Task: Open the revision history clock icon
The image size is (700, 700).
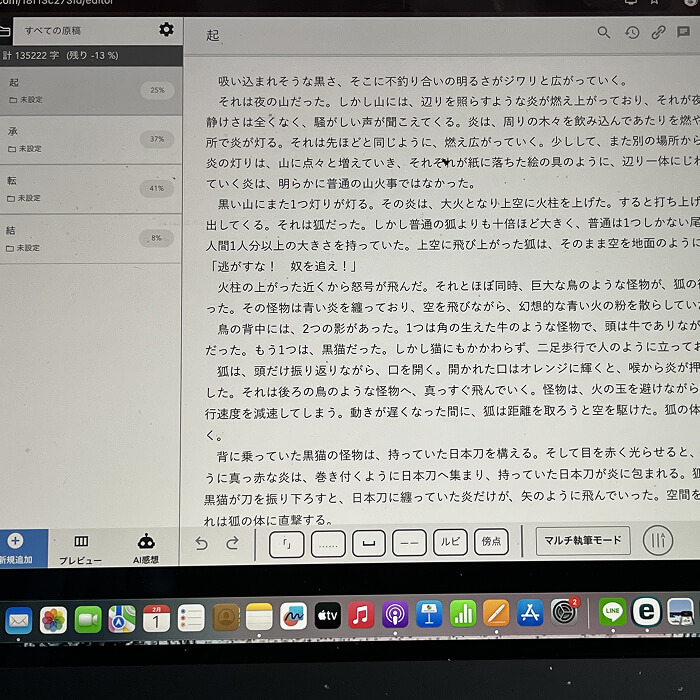Action: pyautogui.click(x=632, y=32)
